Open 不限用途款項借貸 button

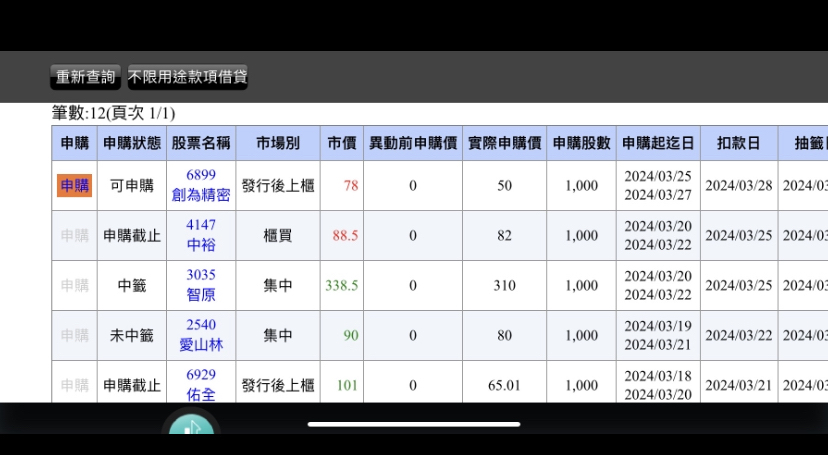point(187,77)
